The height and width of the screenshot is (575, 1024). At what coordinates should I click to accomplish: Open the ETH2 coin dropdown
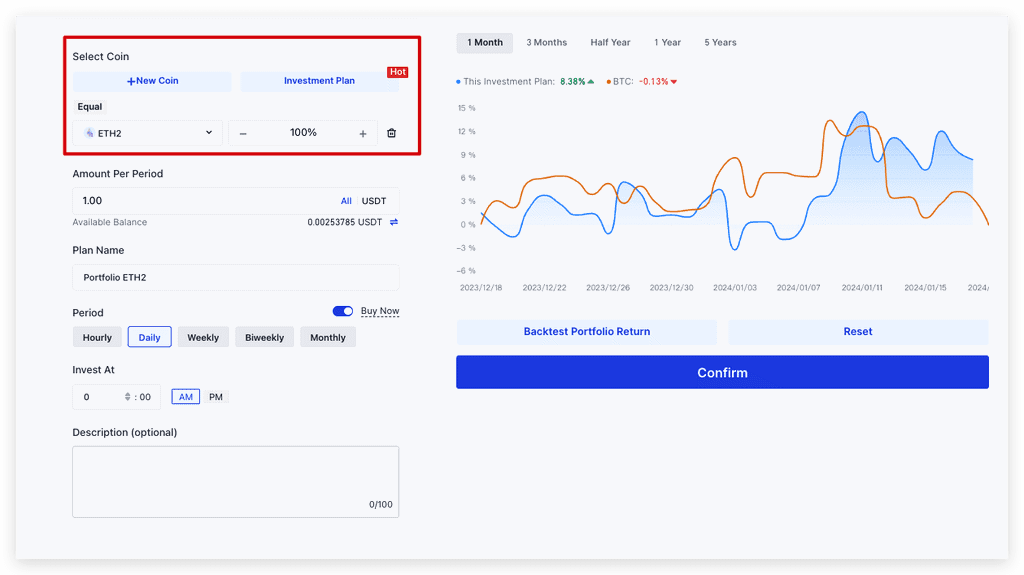coord(148,133)
